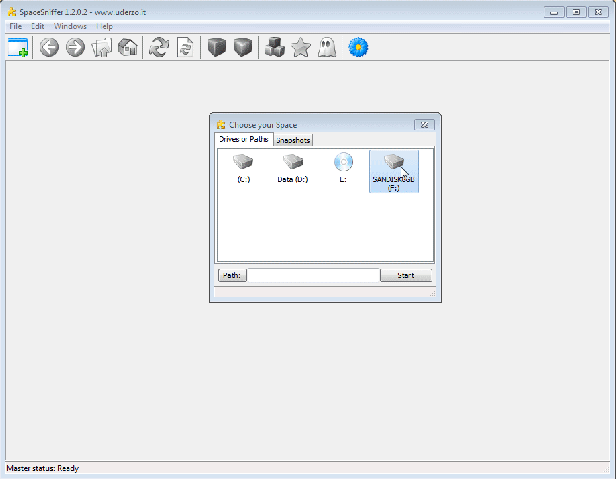The image size is (616, 479).
Task: Open the Edit menu
Action: point(37,25)
